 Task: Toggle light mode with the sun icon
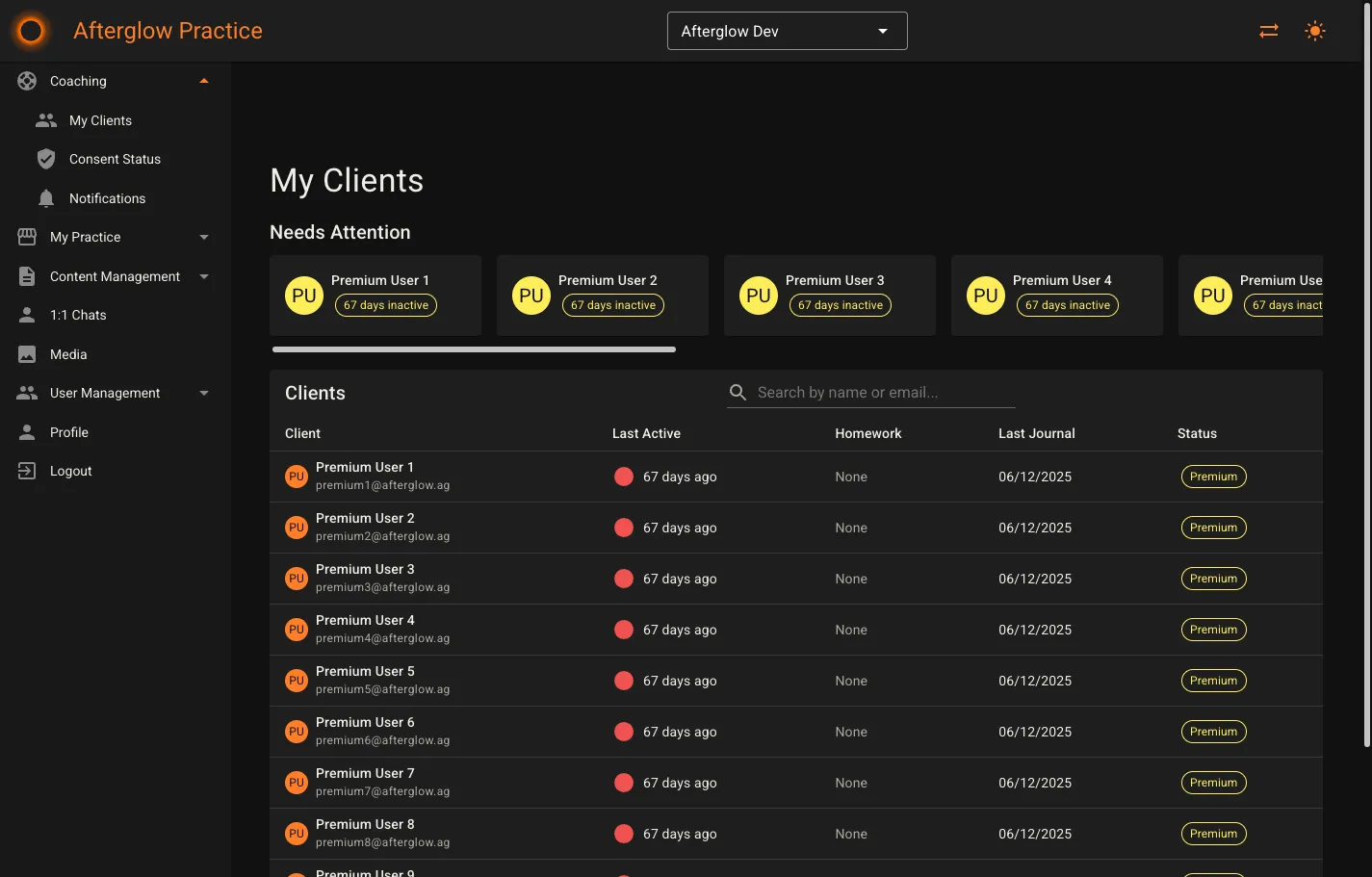click(1314, 30)
